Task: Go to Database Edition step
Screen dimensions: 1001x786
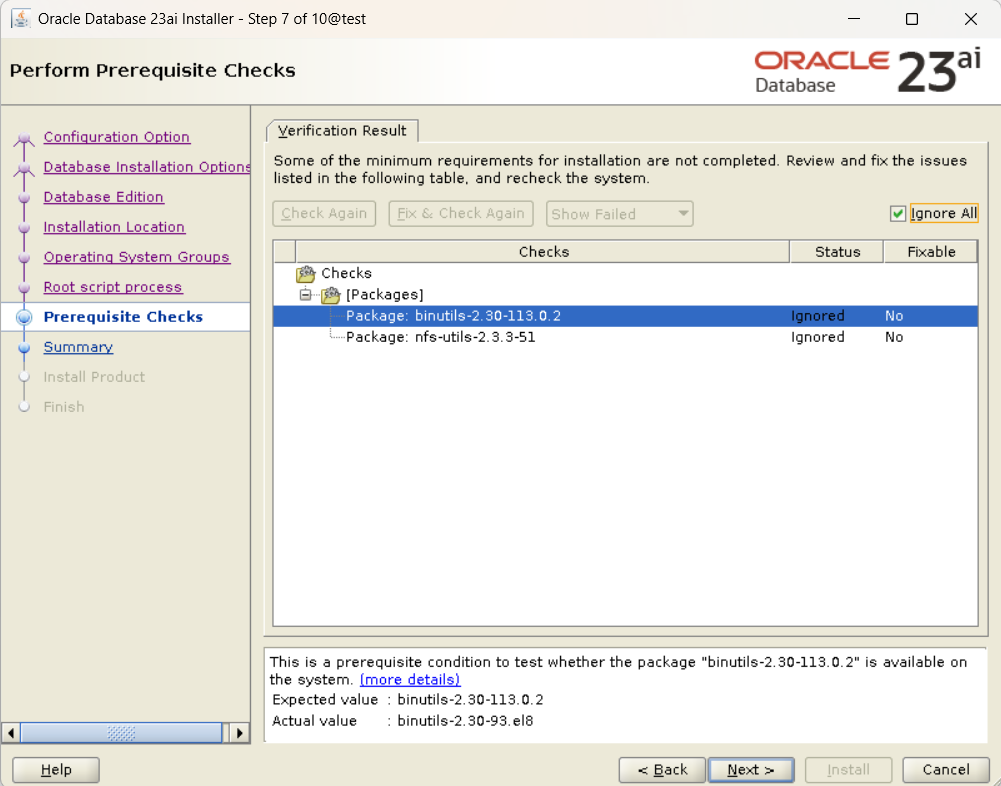Action: pyautogui.click(x=103, y=197)
